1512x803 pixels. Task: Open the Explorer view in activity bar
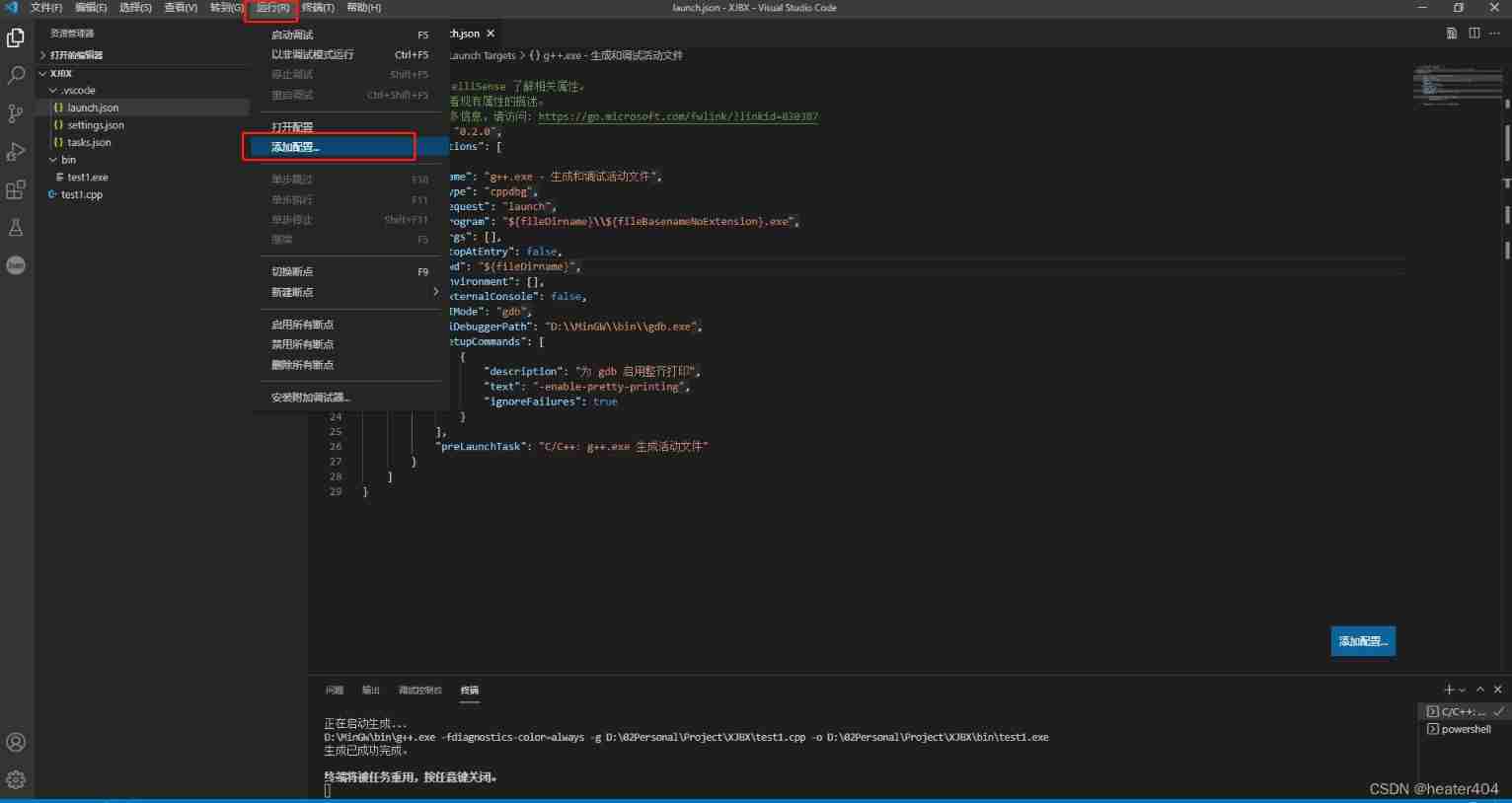click(16, 38)
